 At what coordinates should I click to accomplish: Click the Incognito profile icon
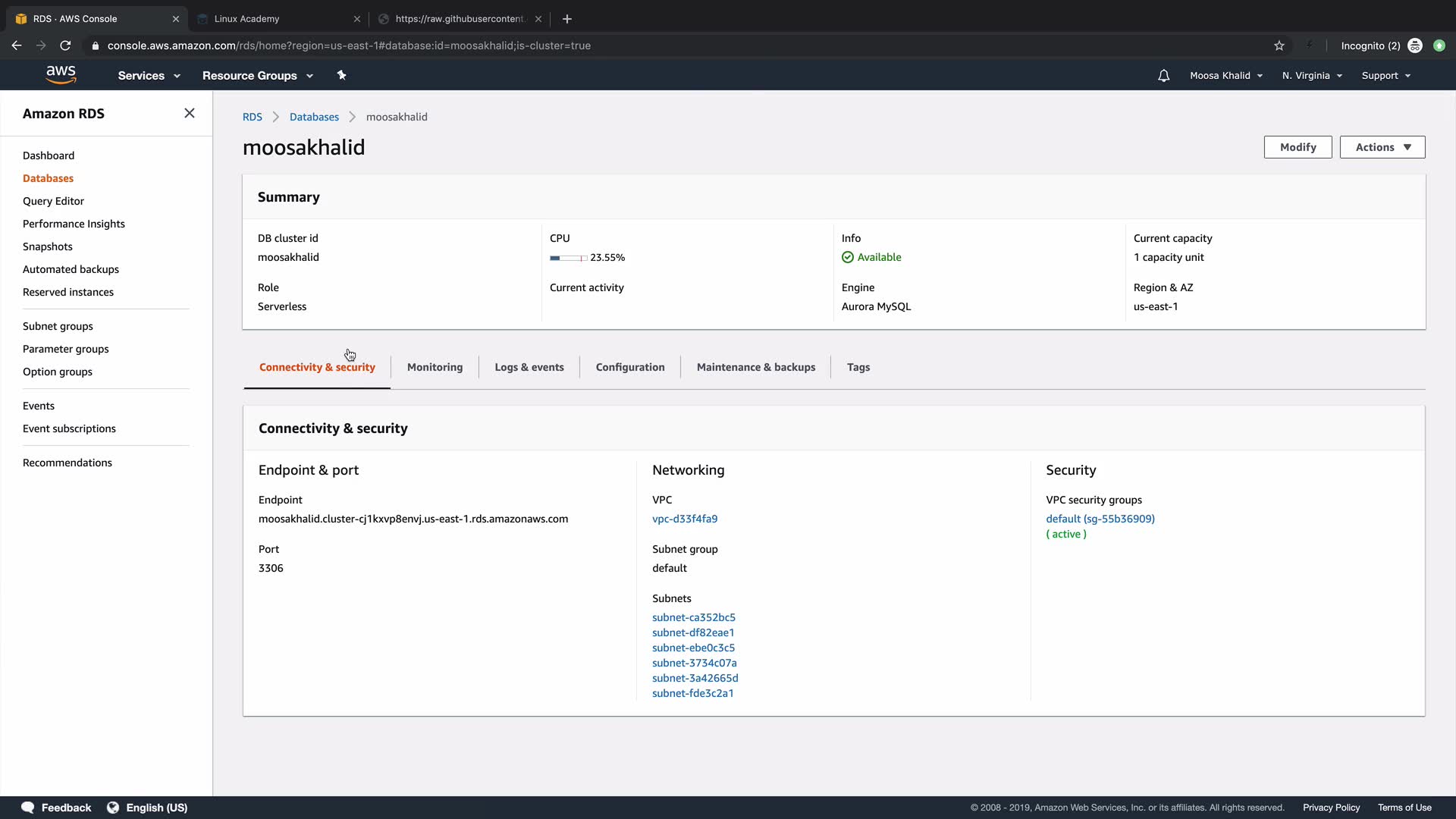point(1415,45)
